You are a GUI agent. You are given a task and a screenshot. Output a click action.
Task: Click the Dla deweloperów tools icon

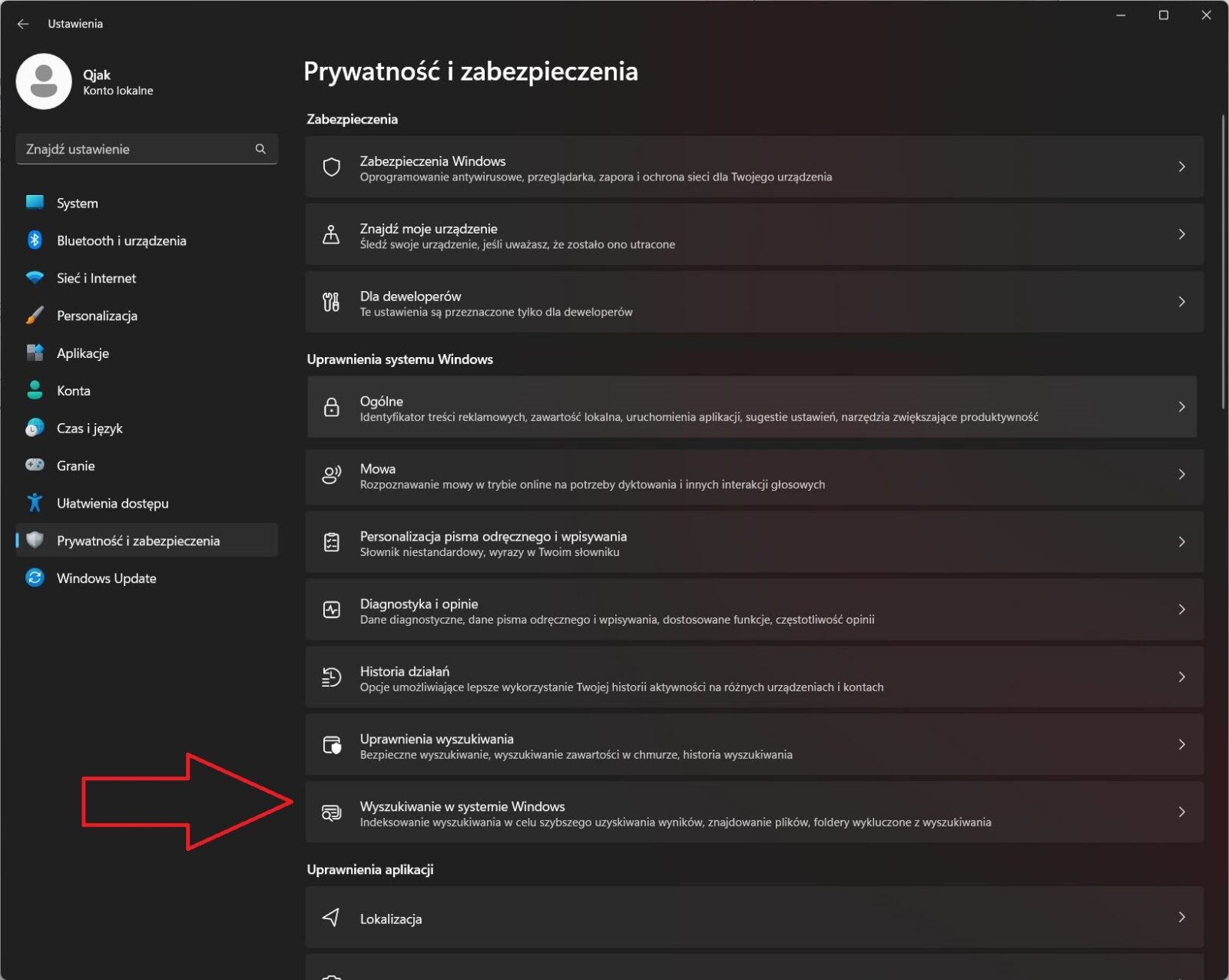(x=331, y=303)
